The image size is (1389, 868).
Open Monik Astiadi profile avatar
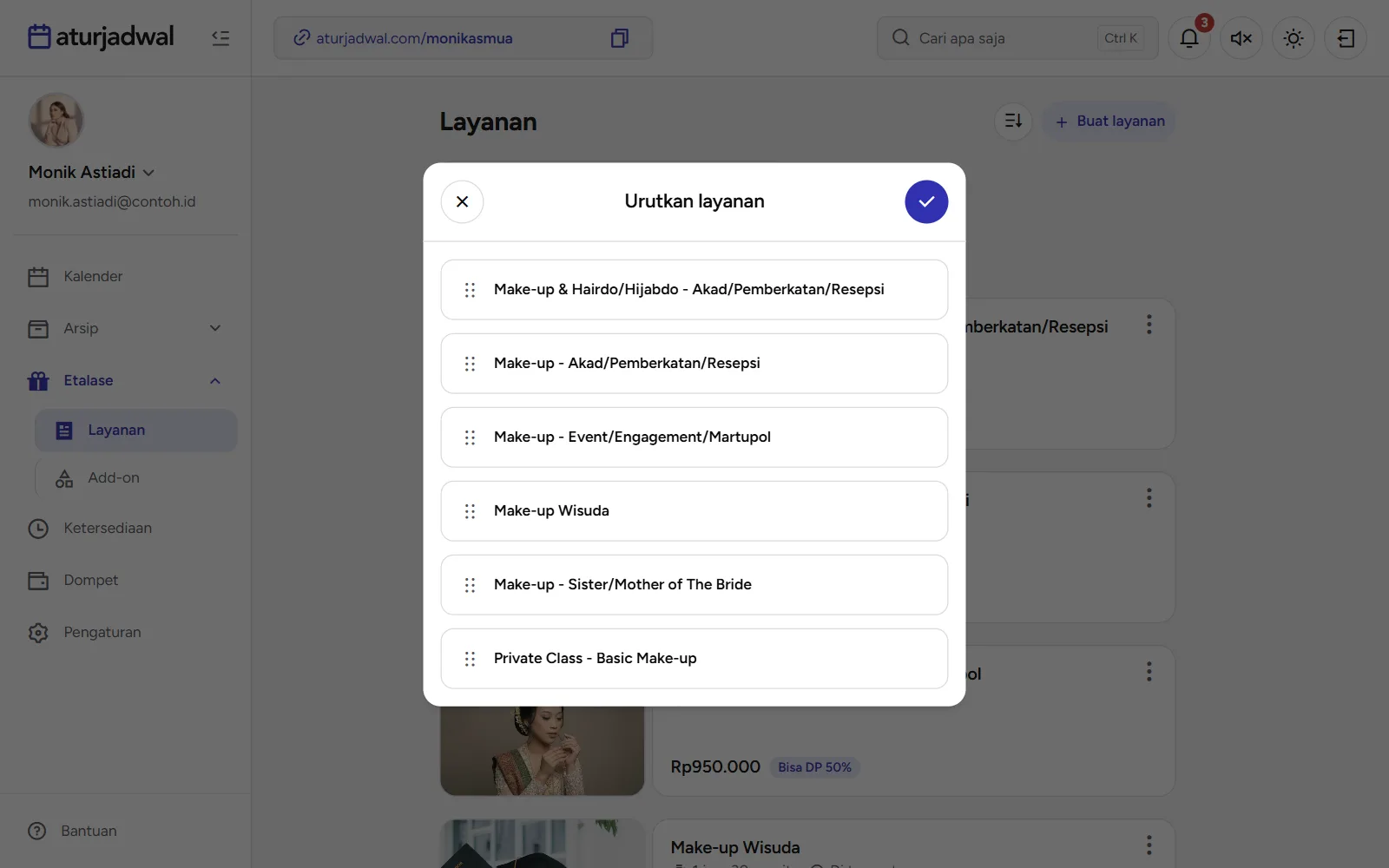click(x=56, y=120)
